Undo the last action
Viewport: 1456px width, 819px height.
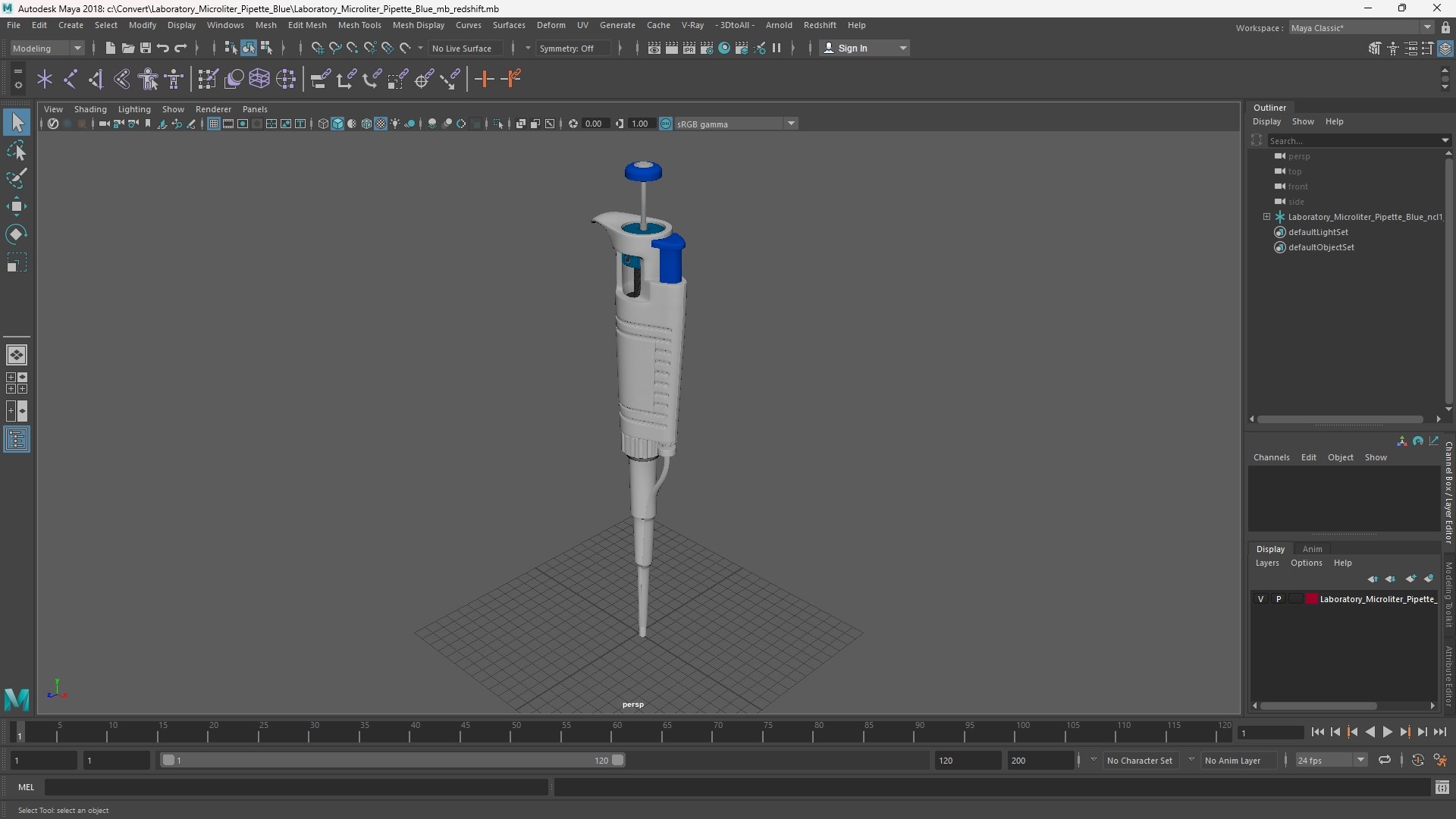(x=163, y=48)
